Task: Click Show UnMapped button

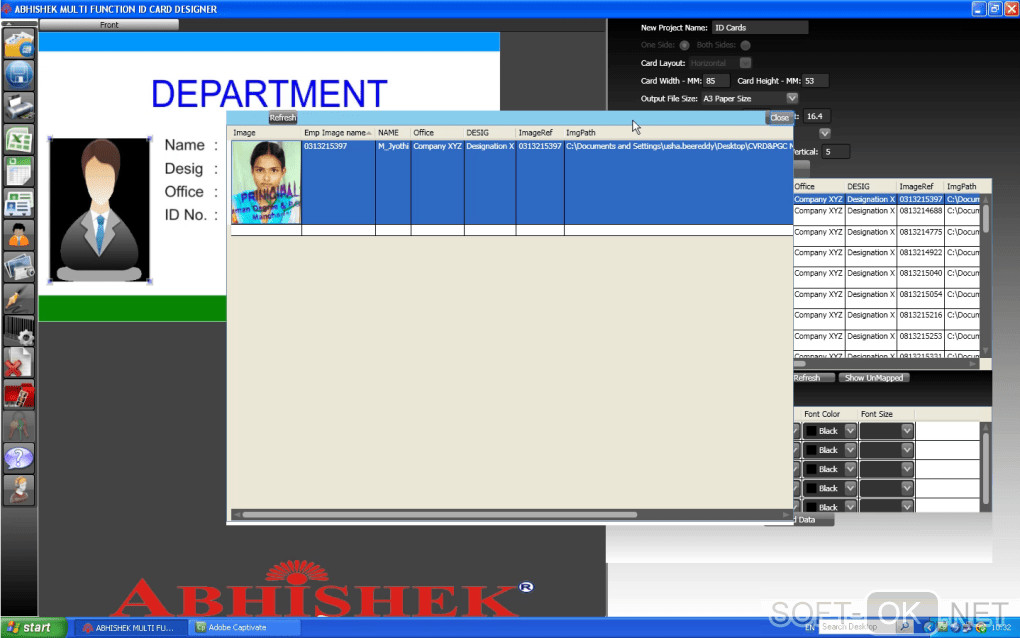Action: tap(874, 378)
